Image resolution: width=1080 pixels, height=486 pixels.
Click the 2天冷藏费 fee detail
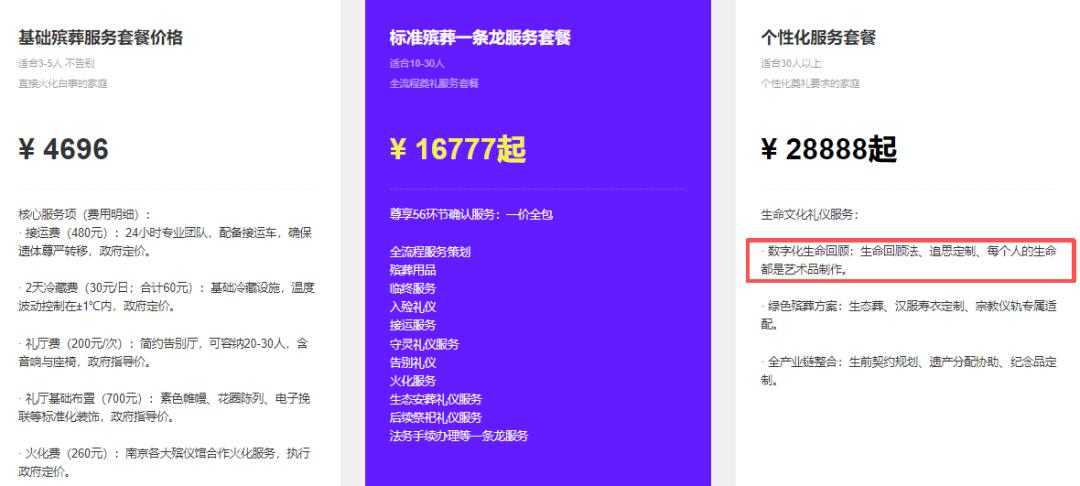pyautogui.click(x=167, y=296)
